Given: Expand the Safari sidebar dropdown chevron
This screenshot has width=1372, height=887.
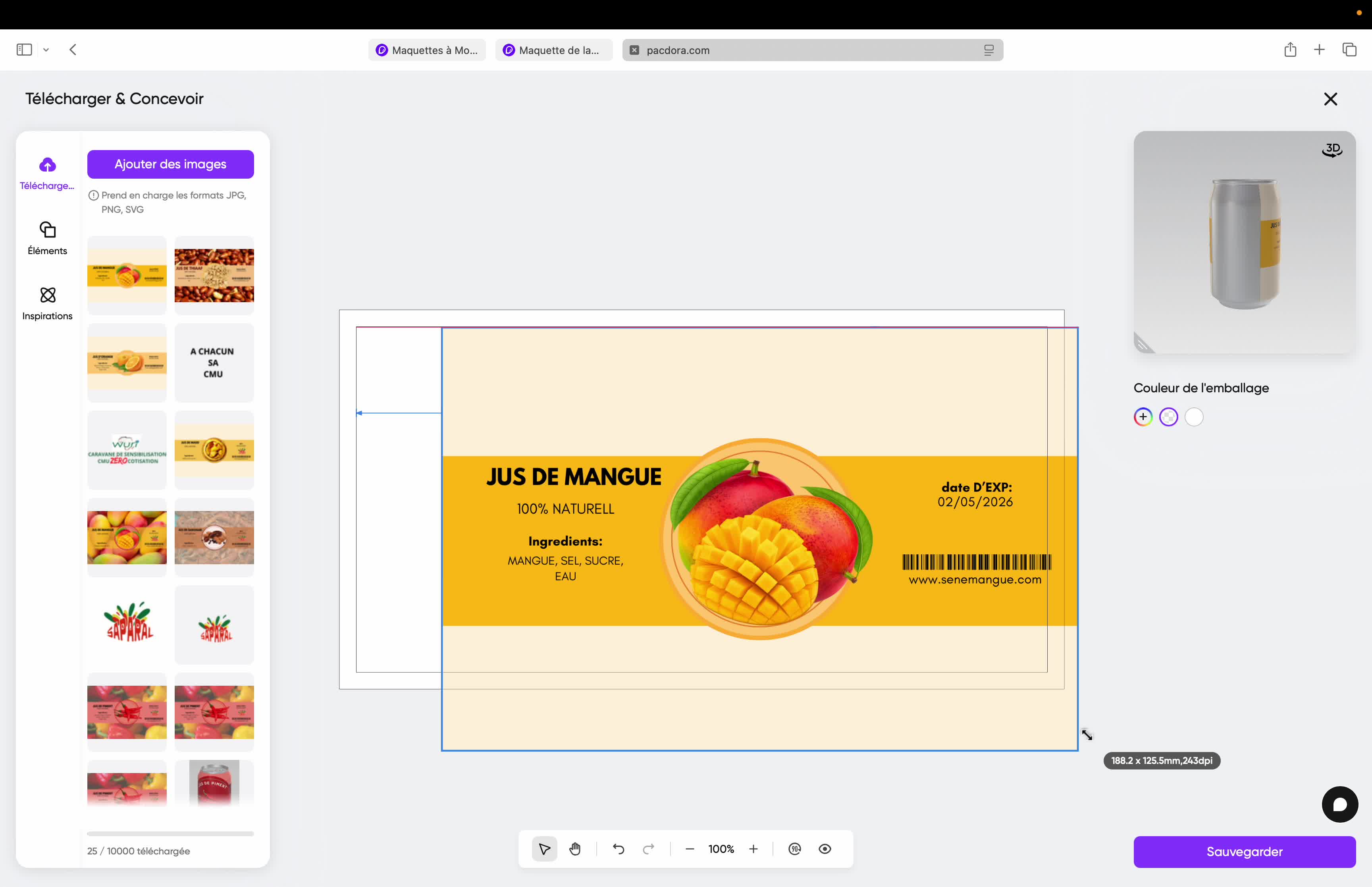Looking at the screenshot, I should point(46,50).
